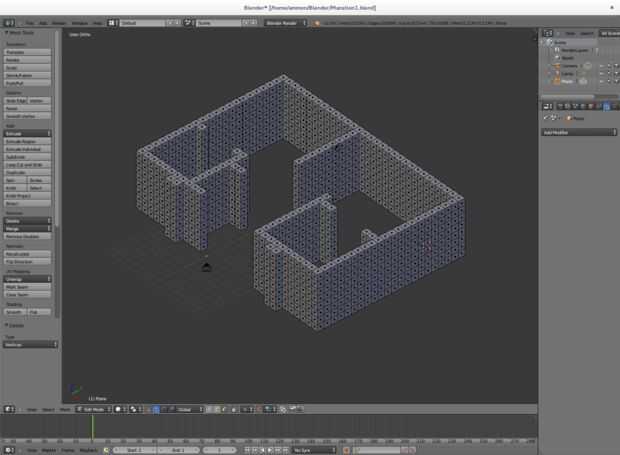
Task: Open the Properties editor type icon
Action: pyautogui.click(x=548, y=106)
